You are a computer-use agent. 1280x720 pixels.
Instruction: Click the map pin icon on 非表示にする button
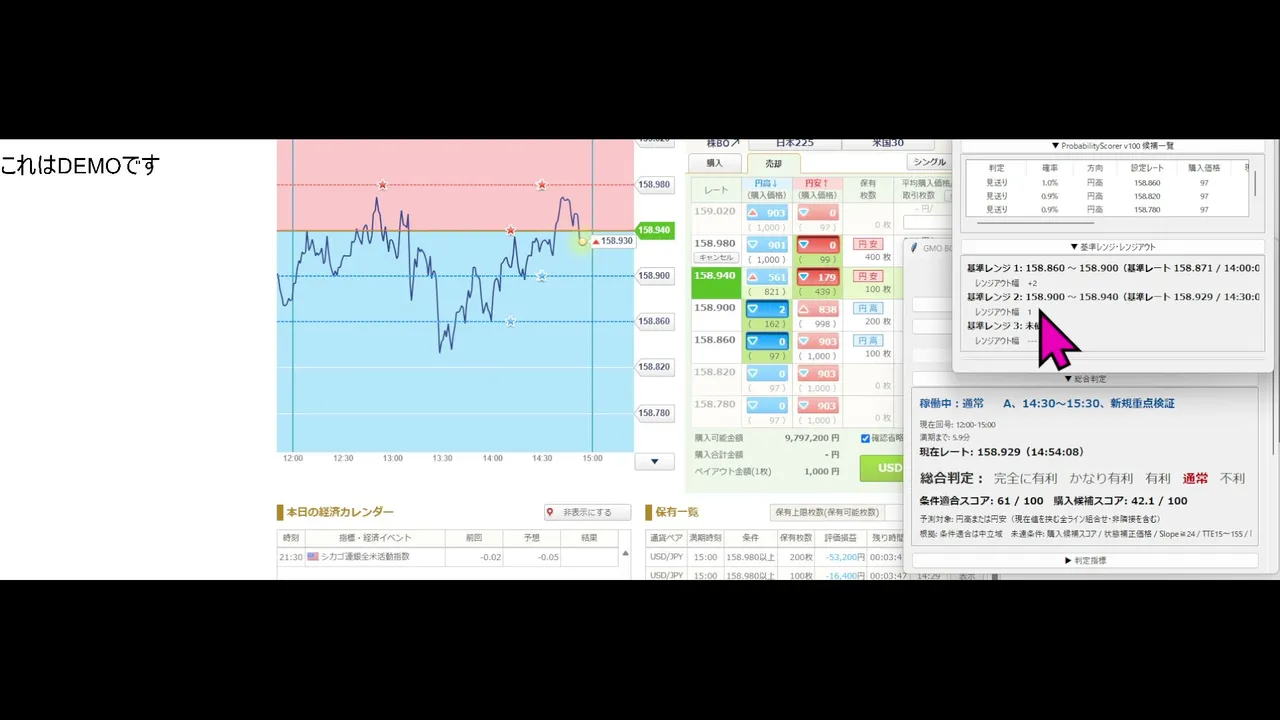[x=550, y=512]
